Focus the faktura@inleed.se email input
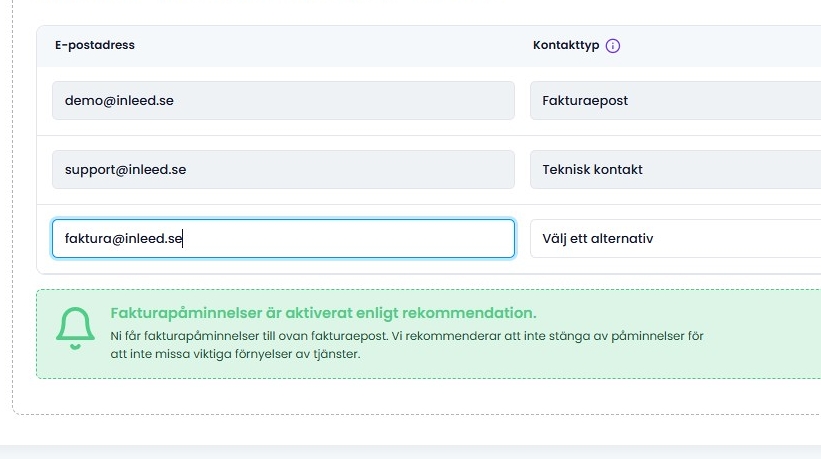Image resolution: width=821 pixels, height=459 pixels. (283, 239)
